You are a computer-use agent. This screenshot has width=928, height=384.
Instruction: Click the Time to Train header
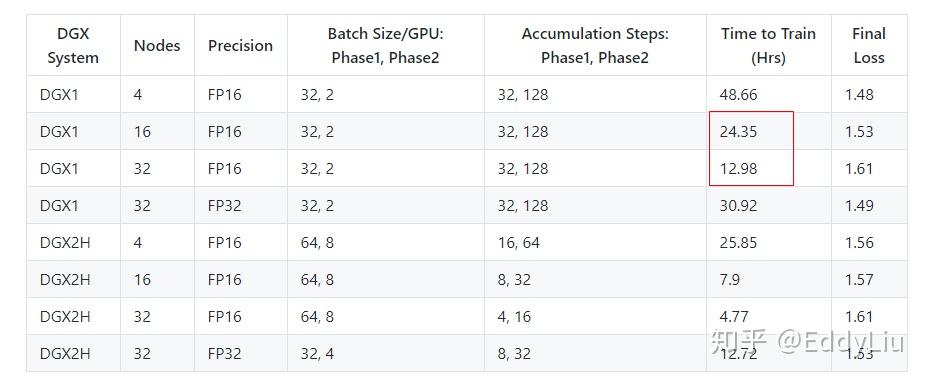pyautogui.click(x=769, y=46)
